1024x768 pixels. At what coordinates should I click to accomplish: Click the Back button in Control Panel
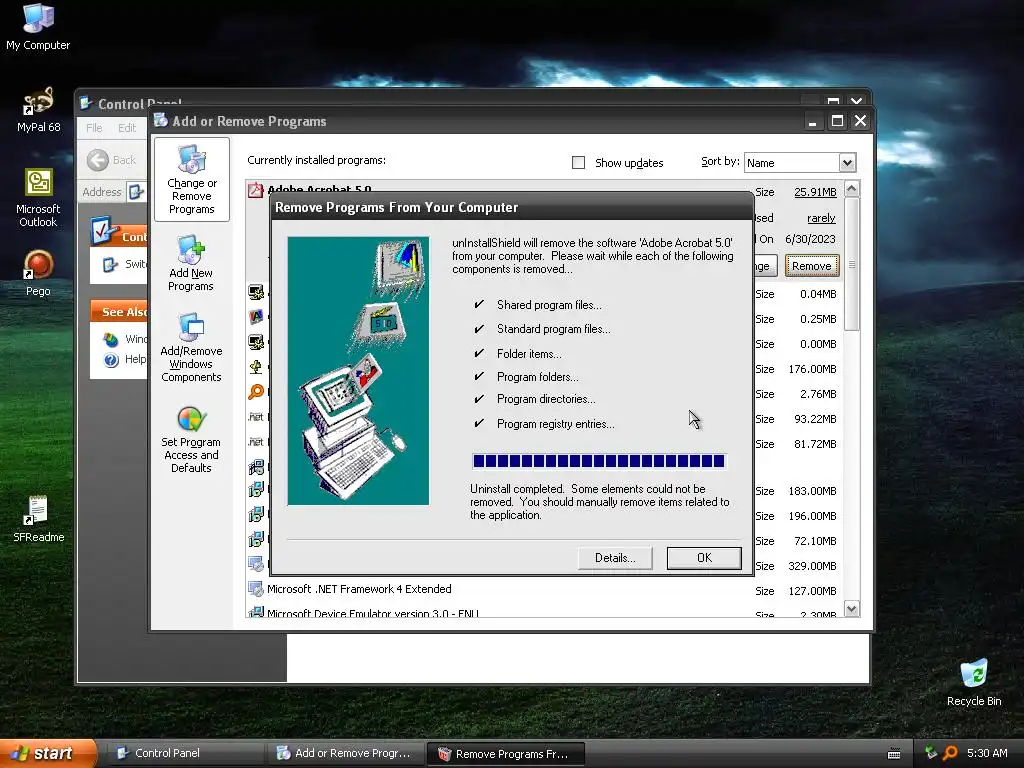tap(112, 160)
